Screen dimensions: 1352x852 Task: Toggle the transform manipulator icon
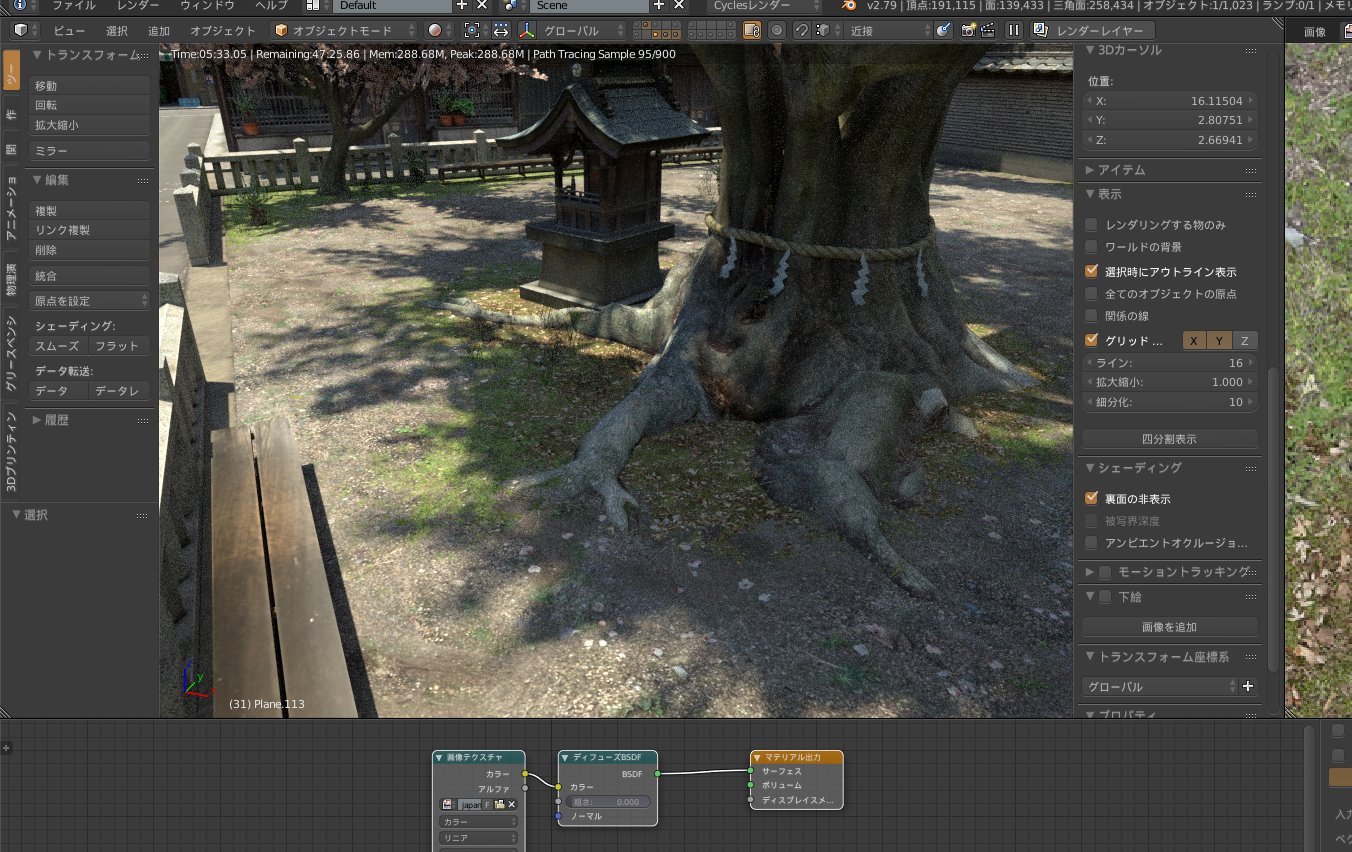click(500, 31)
